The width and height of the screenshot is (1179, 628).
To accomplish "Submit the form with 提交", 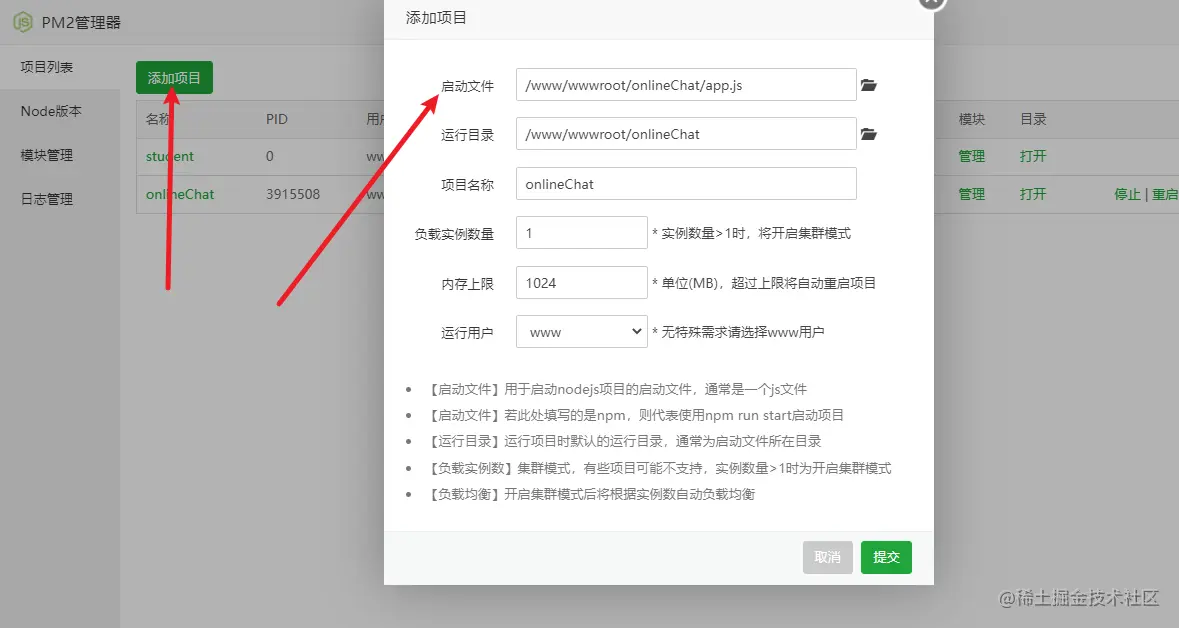I will coord(887,557).
